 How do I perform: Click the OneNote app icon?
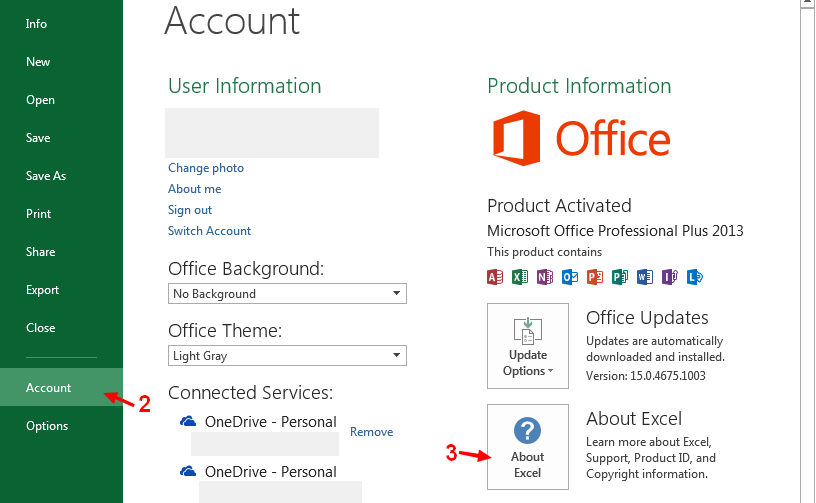545,277
